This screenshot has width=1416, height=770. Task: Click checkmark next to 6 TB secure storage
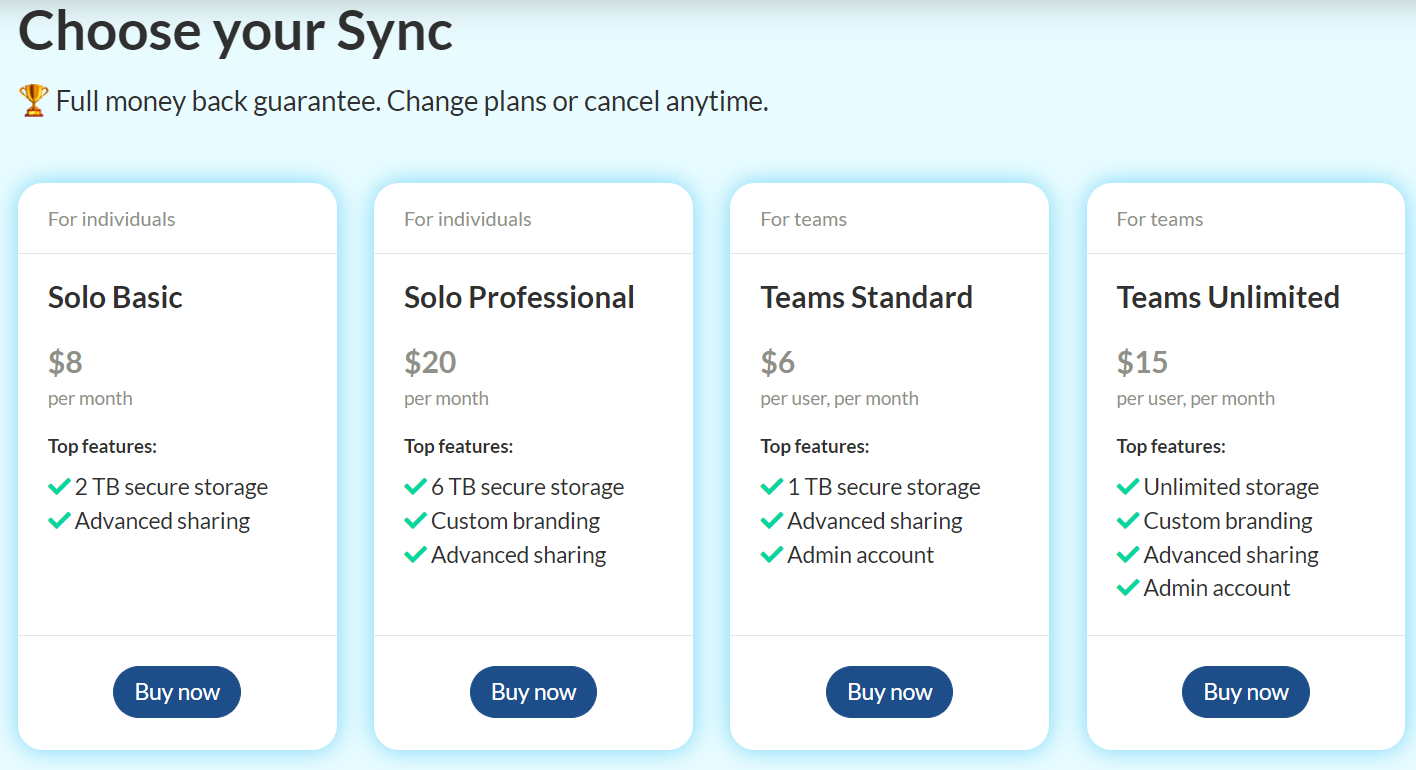tap(415, 487)
